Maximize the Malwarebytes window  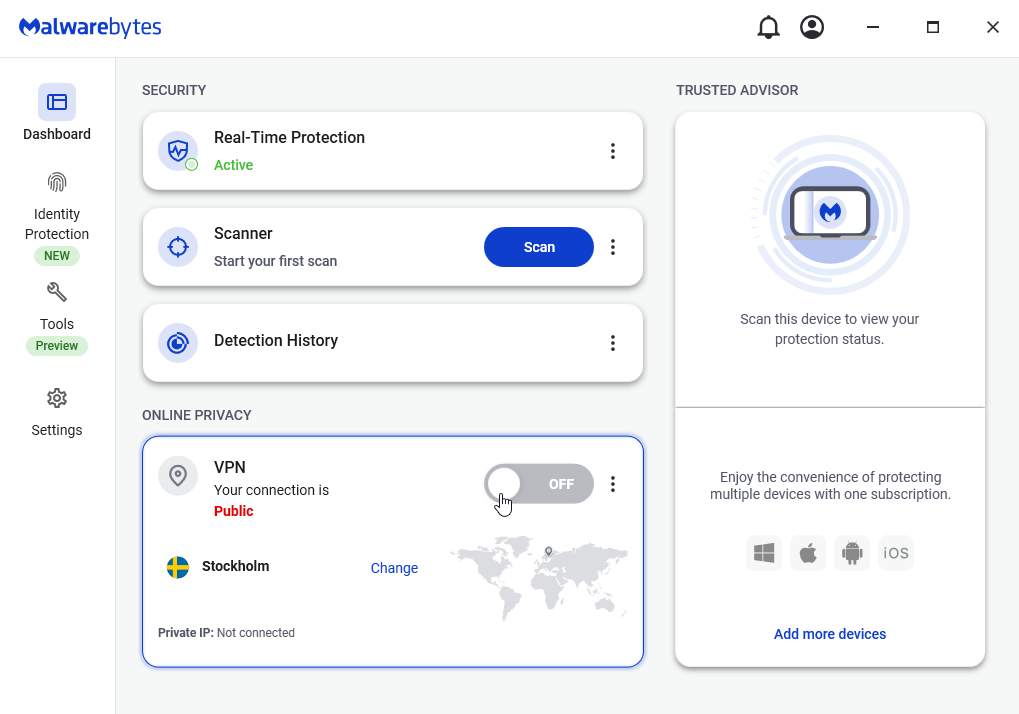click(x=933, y=27)
